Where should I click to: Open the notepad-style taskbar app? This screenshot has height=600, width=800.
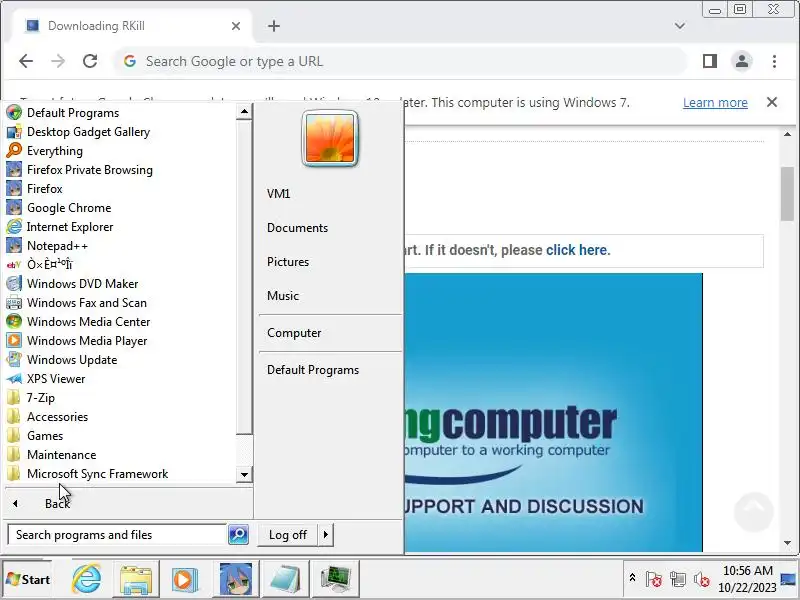click(x=285, y=579)
